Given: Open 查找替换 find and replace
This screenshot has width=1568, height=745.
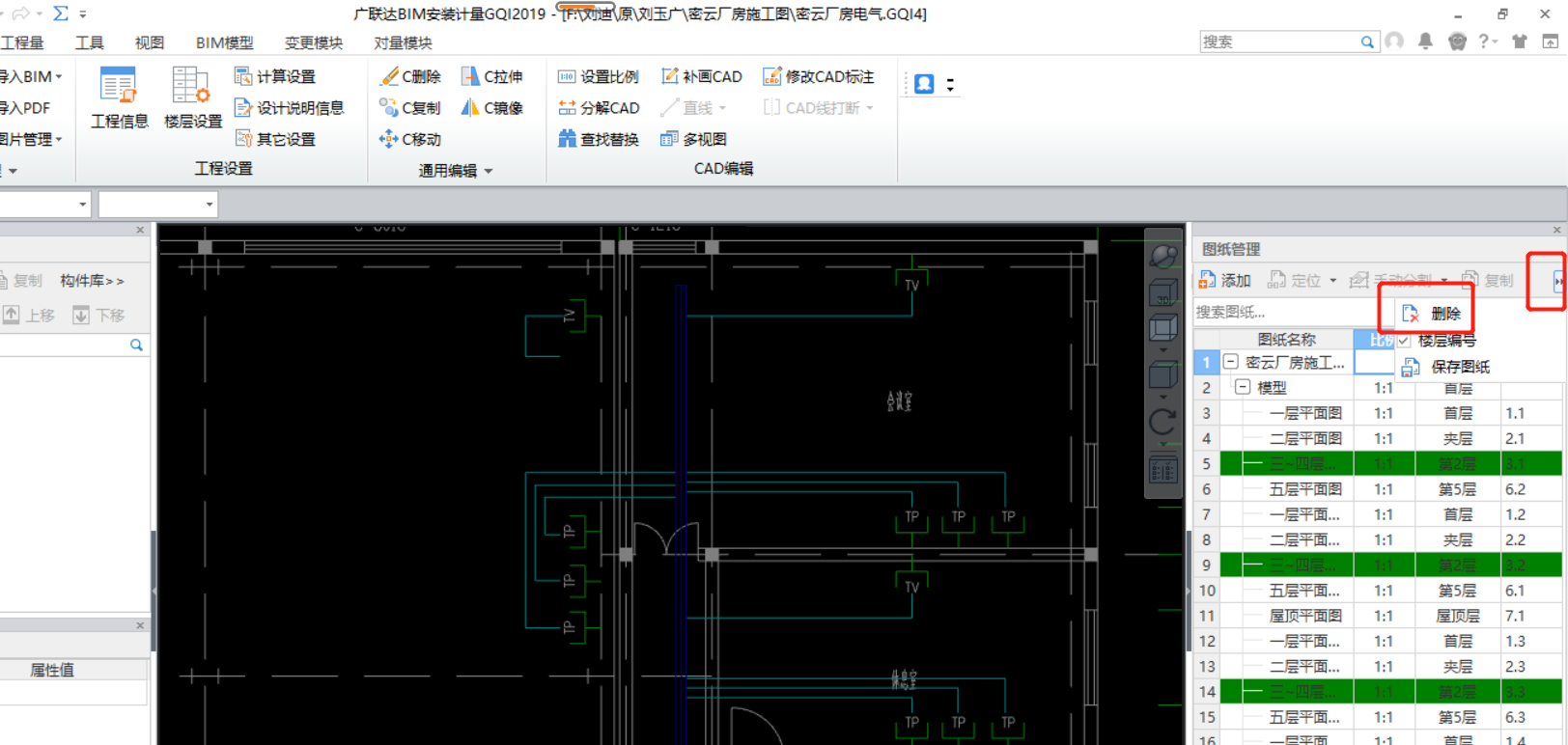Looking at the screenshot, I should [x=598, y=139].
